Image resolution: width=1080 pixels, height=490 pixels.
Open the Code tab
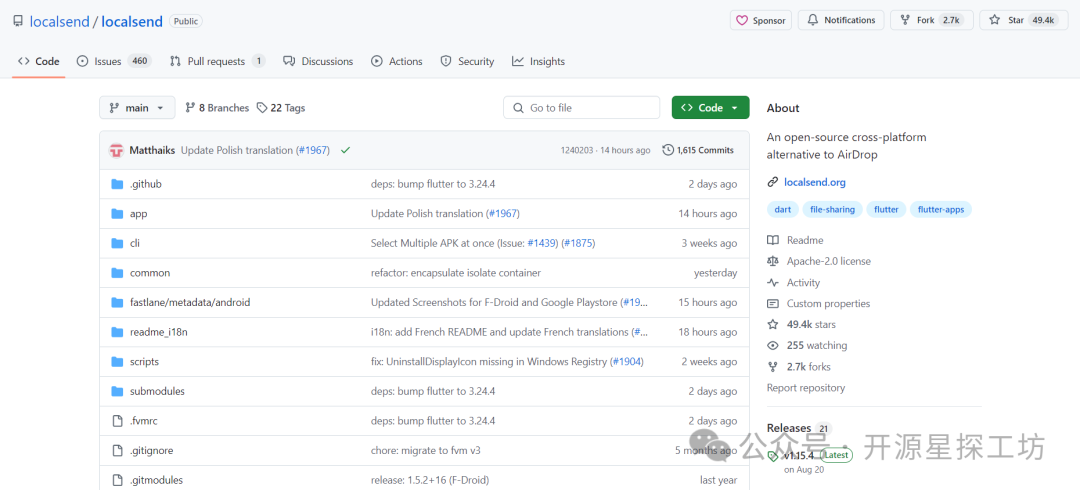click(39, 61)
